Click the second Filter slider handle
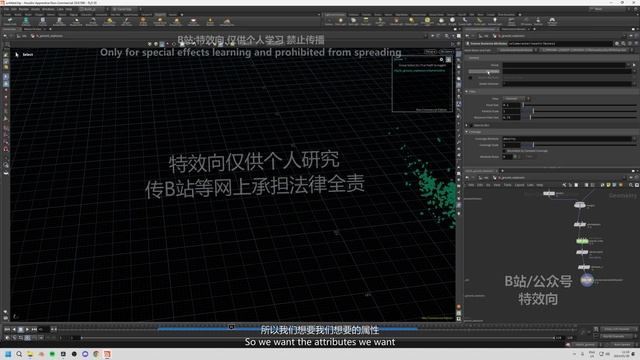The height and width of the screenshot is (360, 640). coord(533,111)
